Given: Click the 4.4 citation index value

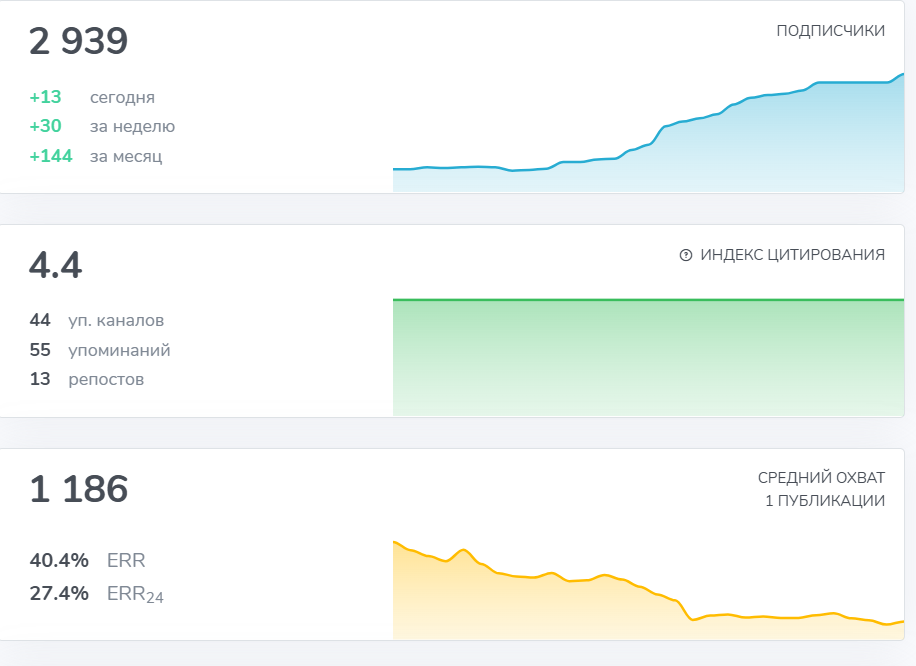Looking at the screenshot, I should [56, 266].
